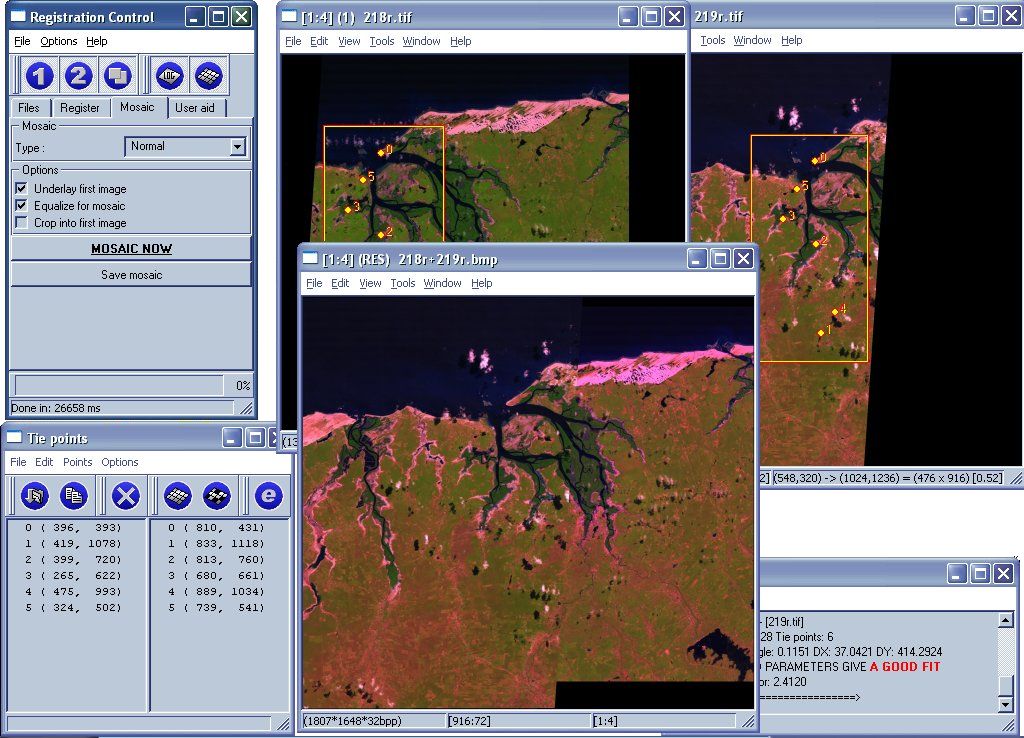The width and height of the screenshot is (1024, 738).
Task: Click the copy documents icon in Tie points
Action: [x=73, y=495]
